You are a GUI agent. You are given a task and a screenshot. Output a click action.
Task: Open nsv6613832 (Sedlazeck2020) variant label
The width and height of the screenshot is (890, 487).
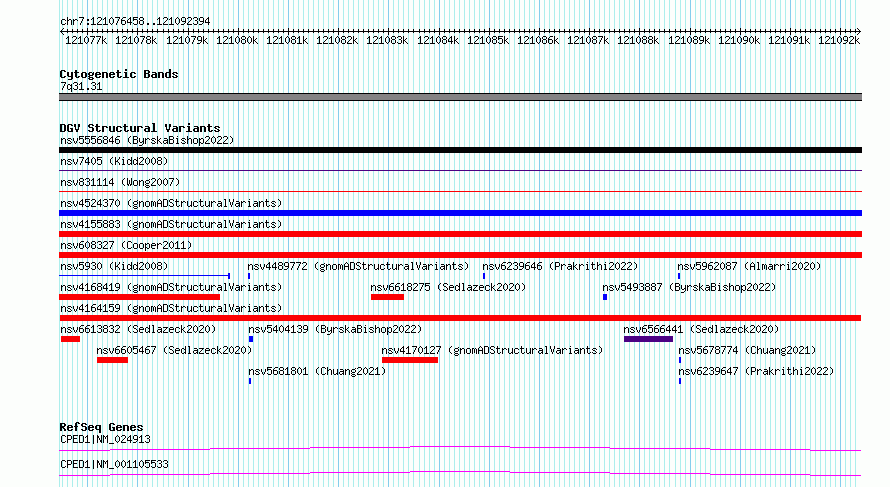[138, 329]
